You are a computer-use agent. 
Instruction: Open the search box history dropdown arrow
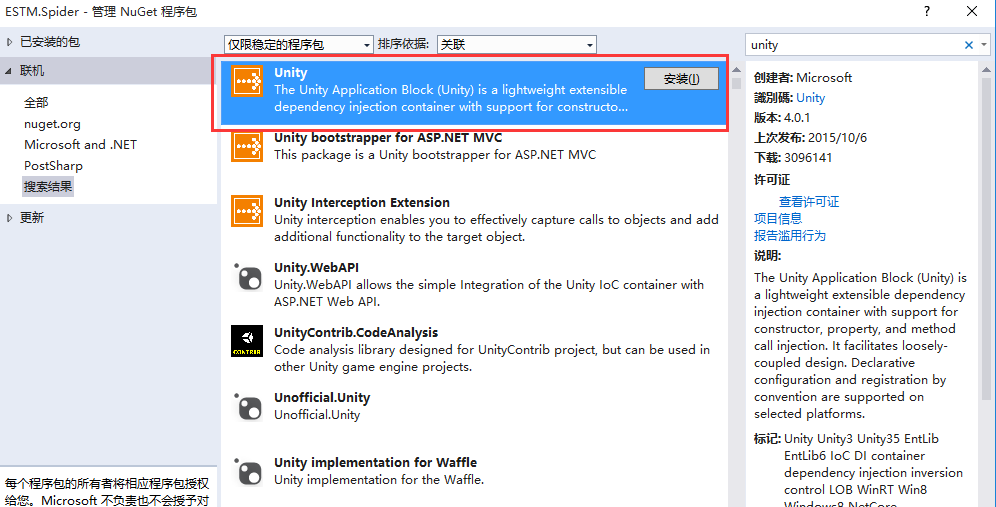point(984,45)
